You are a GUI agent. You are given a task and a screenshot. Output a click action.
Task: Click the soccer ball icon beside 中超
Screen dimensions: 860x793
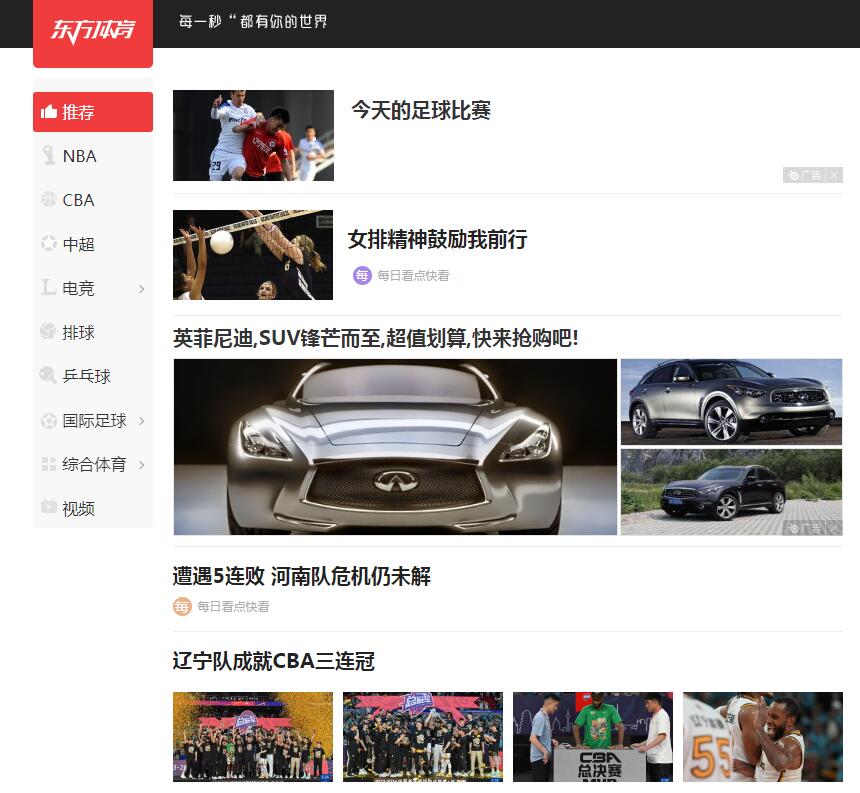pyautogui.click(x=49, y=243)
